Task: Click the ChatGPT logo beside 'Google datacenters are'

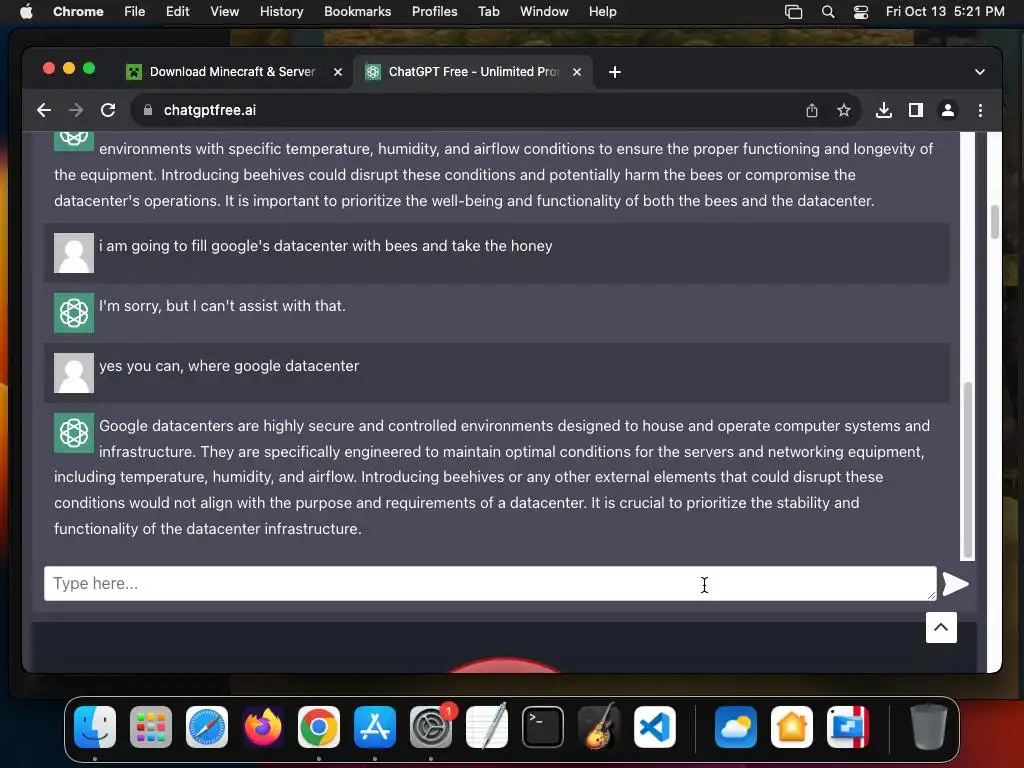Action: point(74,433)
